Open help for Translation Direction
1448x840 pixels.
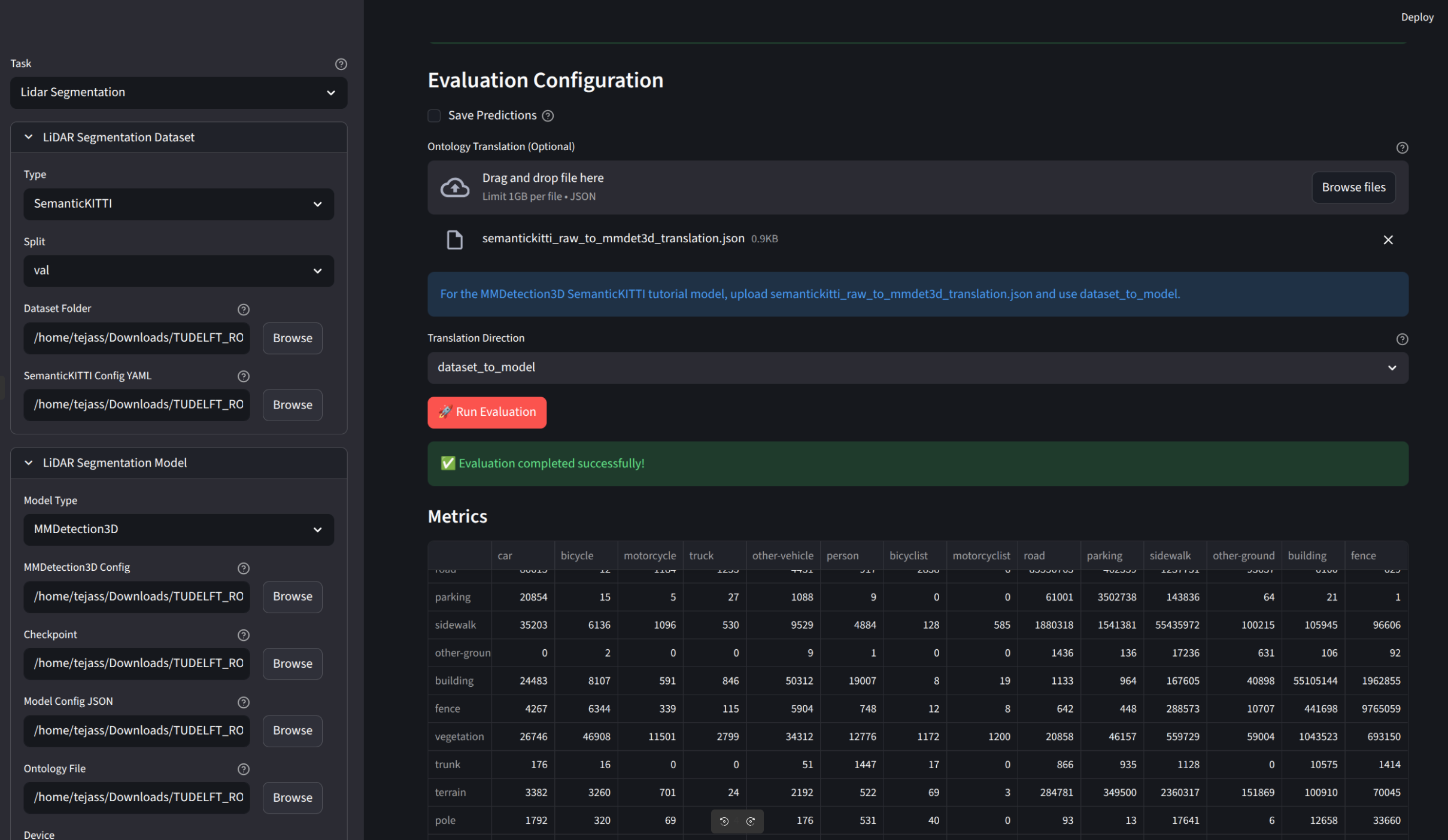[1402, 339]
